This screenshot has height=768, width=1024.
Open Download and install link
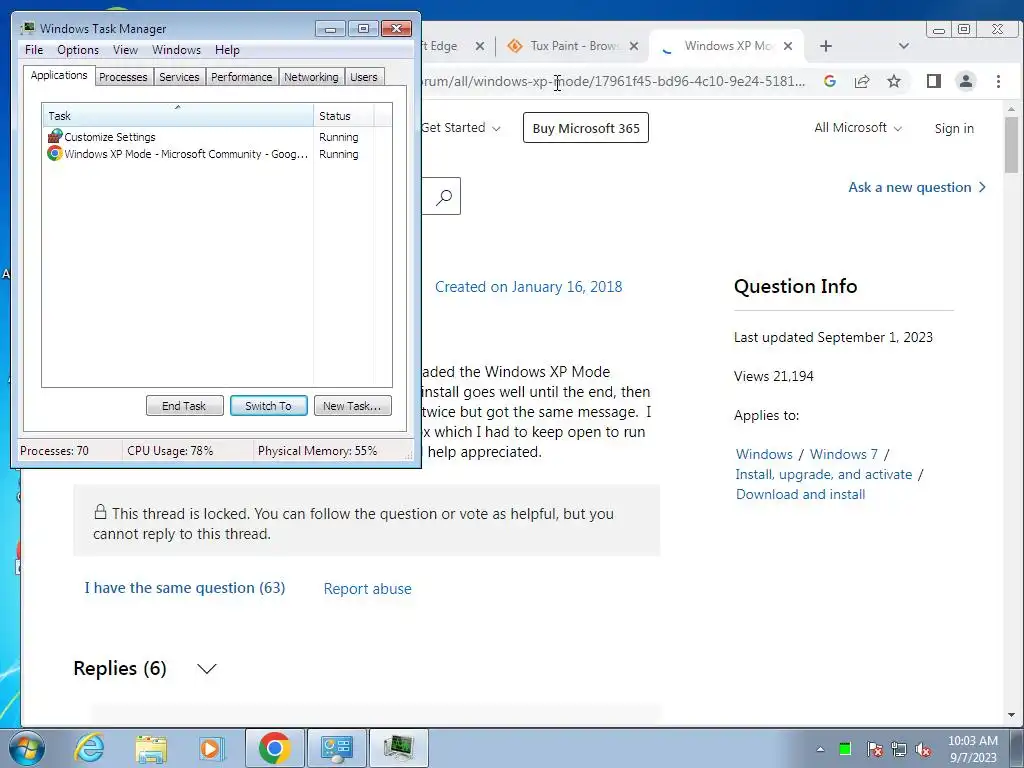point(801,494)
